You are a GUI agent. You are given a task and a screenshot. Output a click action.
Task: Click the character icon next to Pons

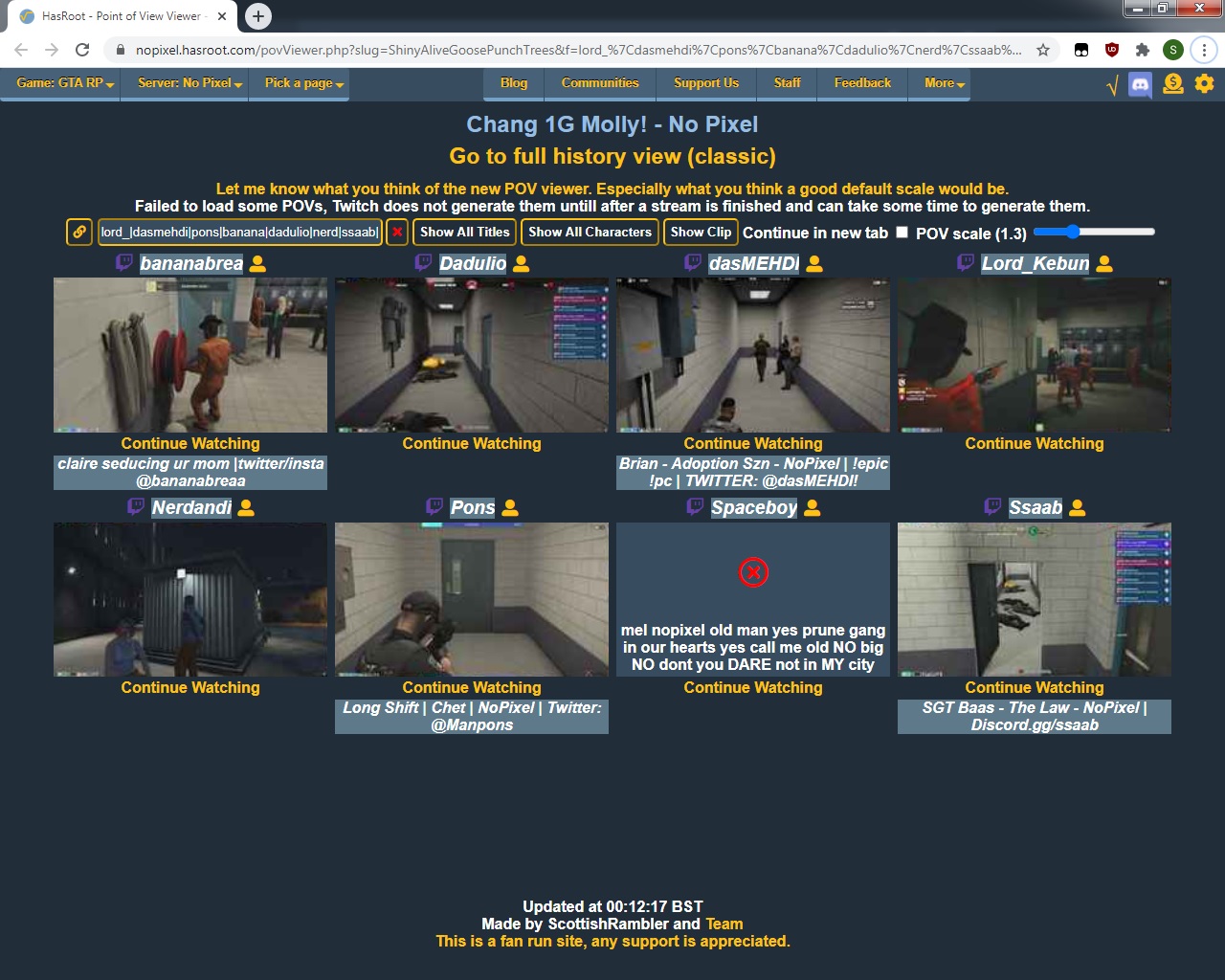pos(510,508)
